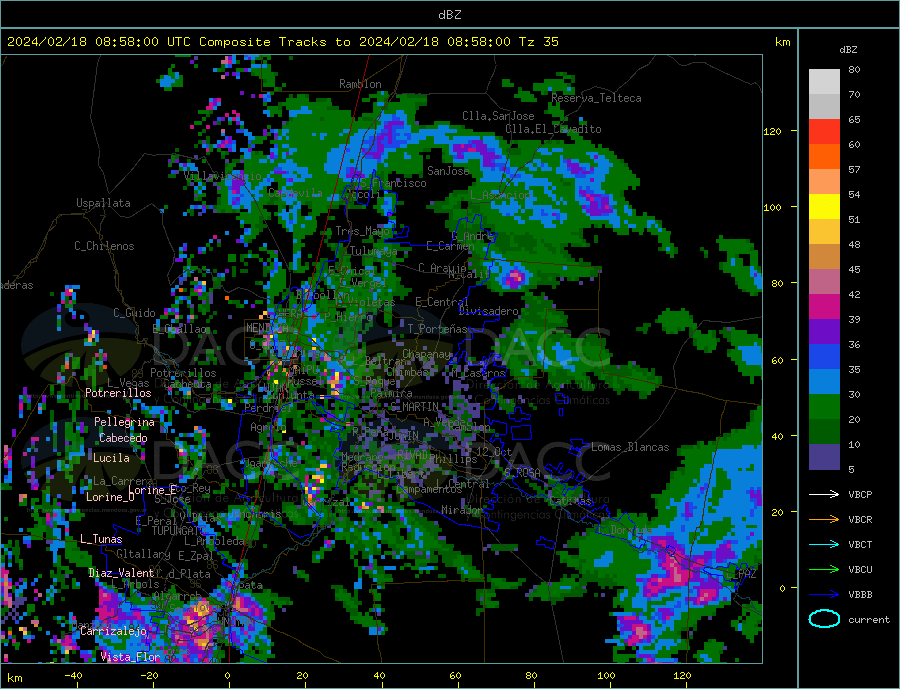Click the 'Pellegrina' place label
The height and width of the screenshot is (689, 900).
tap(125, 422)
